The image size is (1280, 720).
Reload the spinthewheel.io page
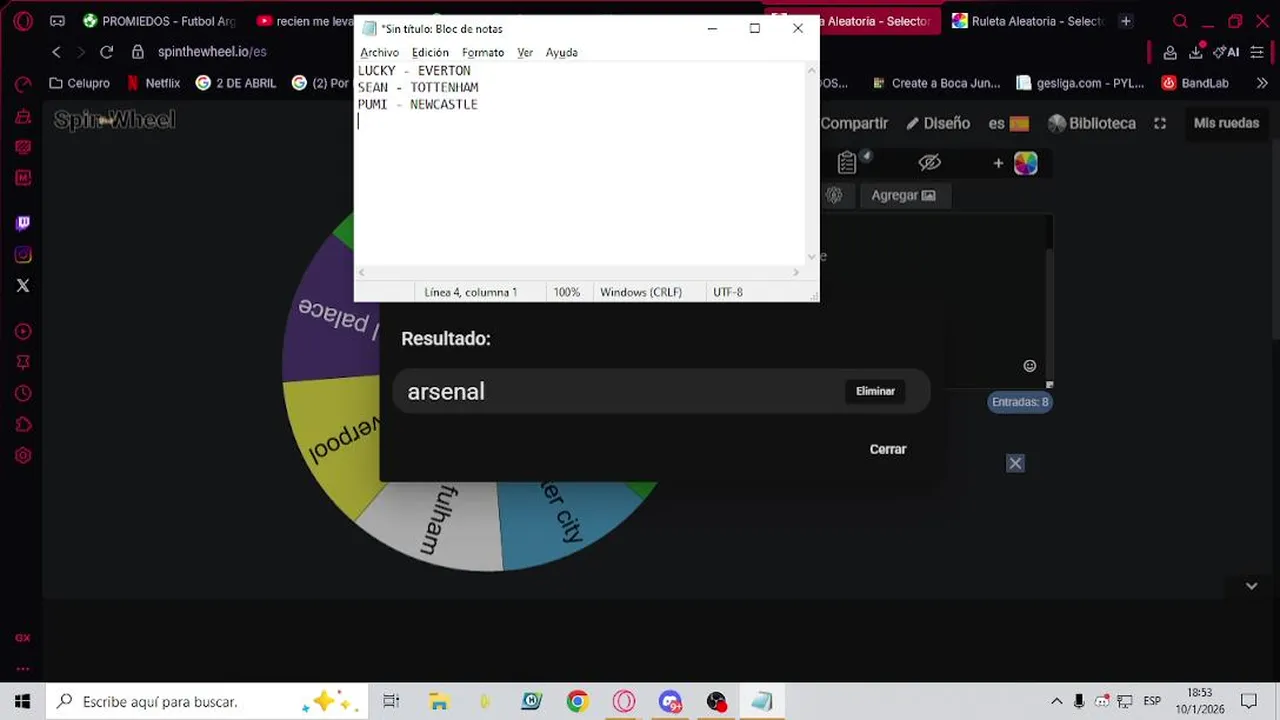click(106, 52)
